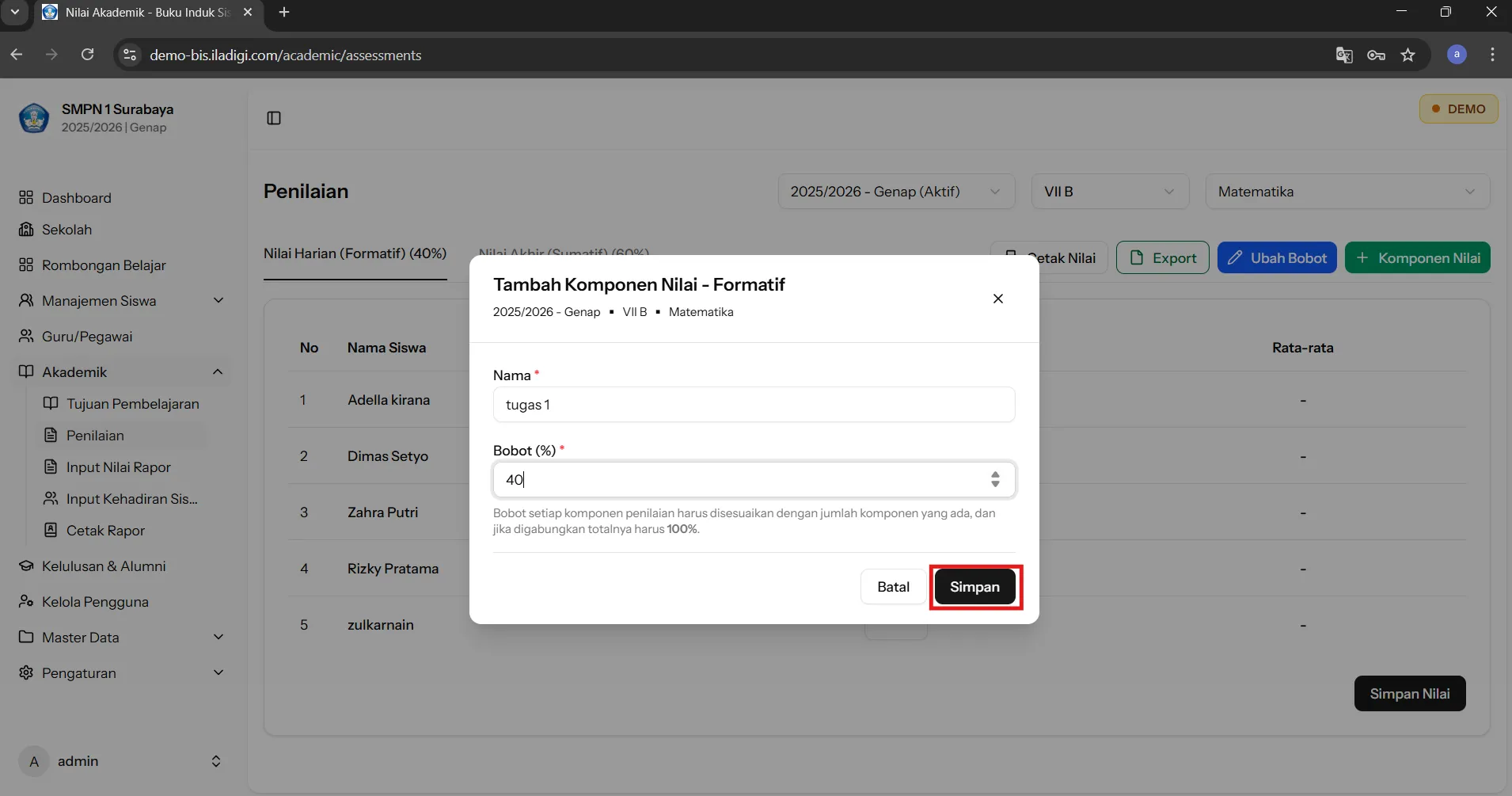The width and height of the screenshot is (1512, 796).
Task: Toggle the sidebar panel icon
Action: pyautogui.click(x=274, y=118)
